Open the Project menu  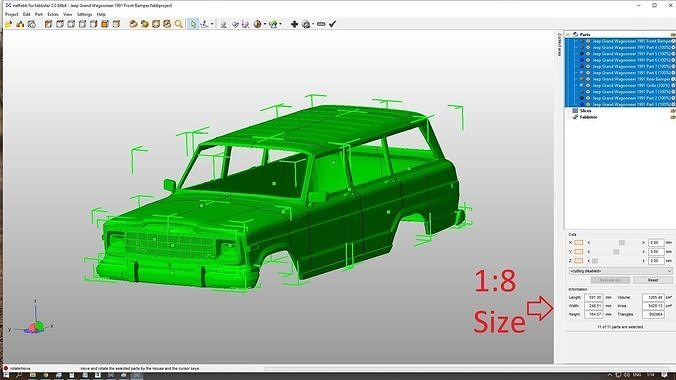[x=11, y=14]
